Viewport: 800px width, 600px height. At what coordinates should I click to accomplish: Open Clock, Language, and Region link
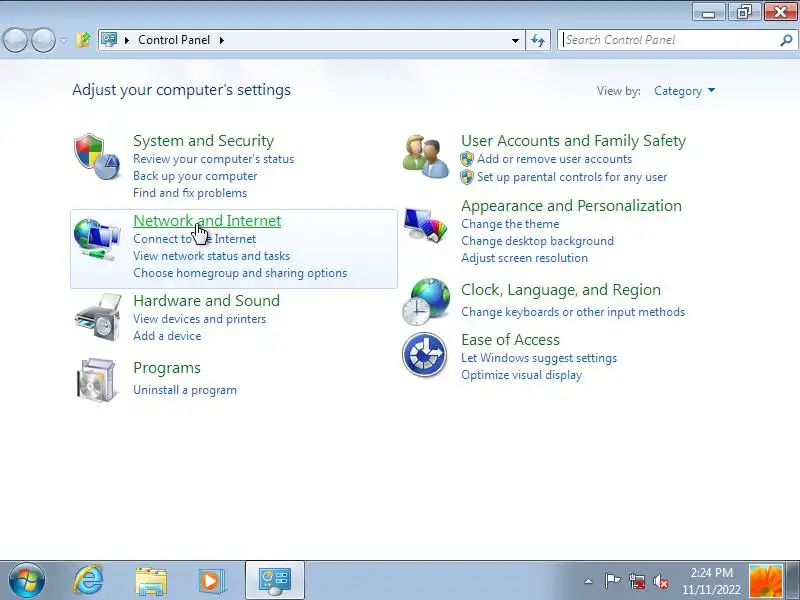pyautogui.click(x=561, y=290)
